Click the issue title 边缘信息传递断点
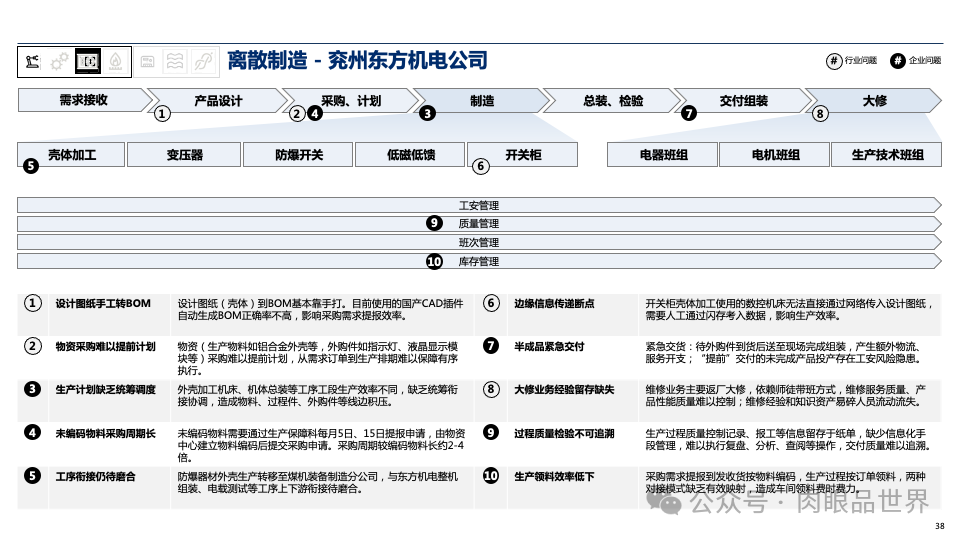The width and height of the screenshot is (960, 540). pyautogui.click(x=554, y=303)
